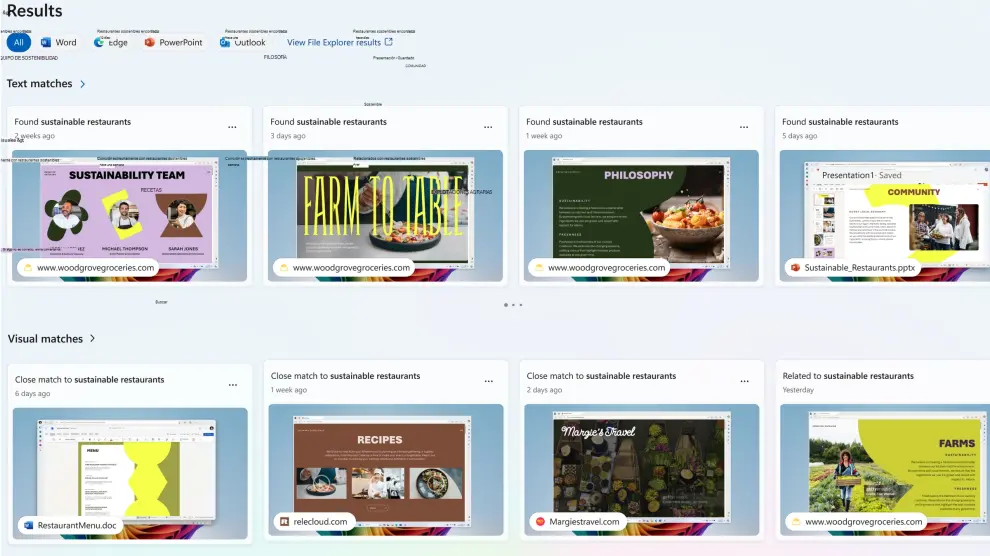Image resolution: width=990 pixels, height=556 pixels.
Task: Filter results by PowerPoint
Action: (x=173, y=42)
